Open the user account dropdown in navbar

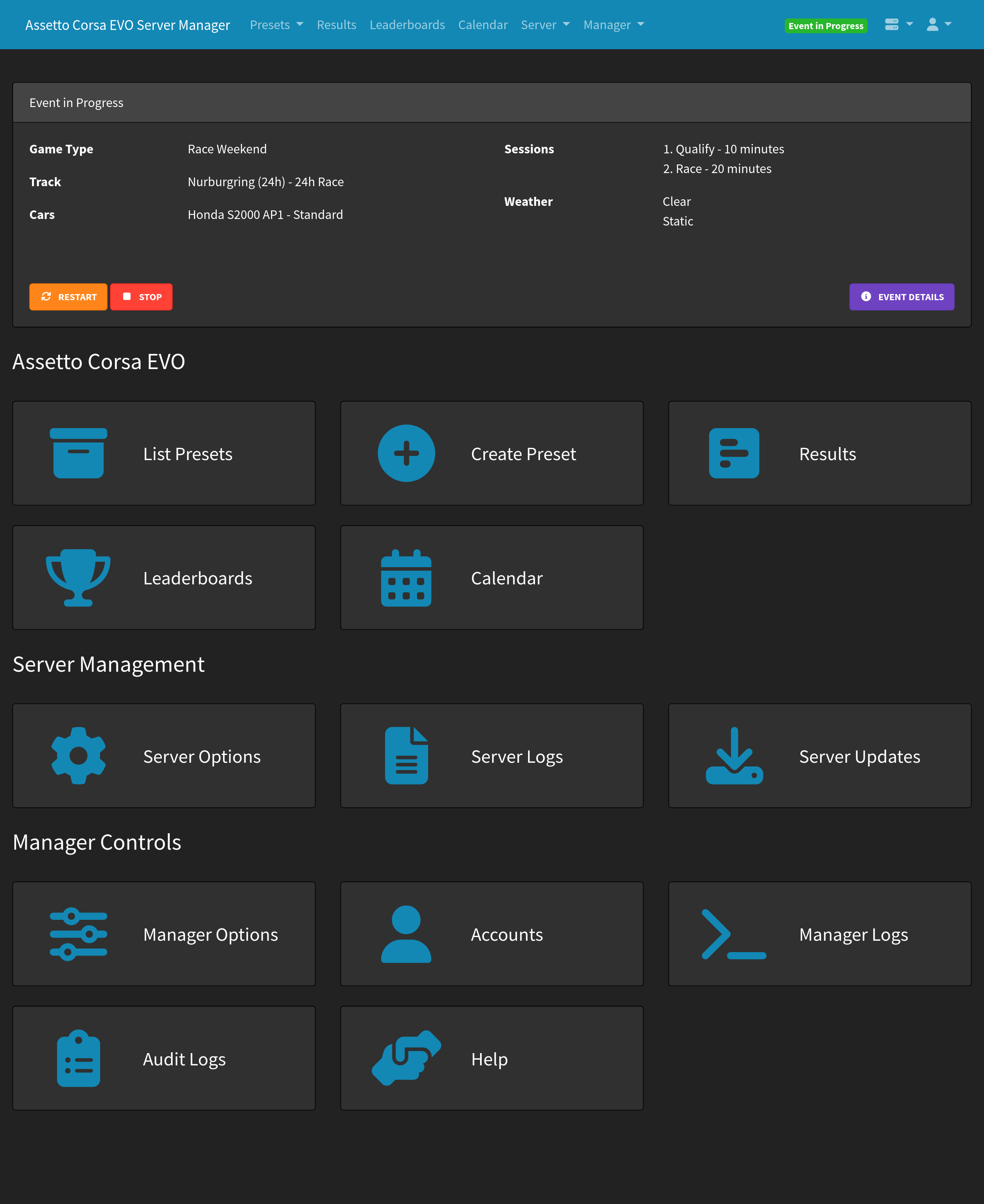point(938,24)
